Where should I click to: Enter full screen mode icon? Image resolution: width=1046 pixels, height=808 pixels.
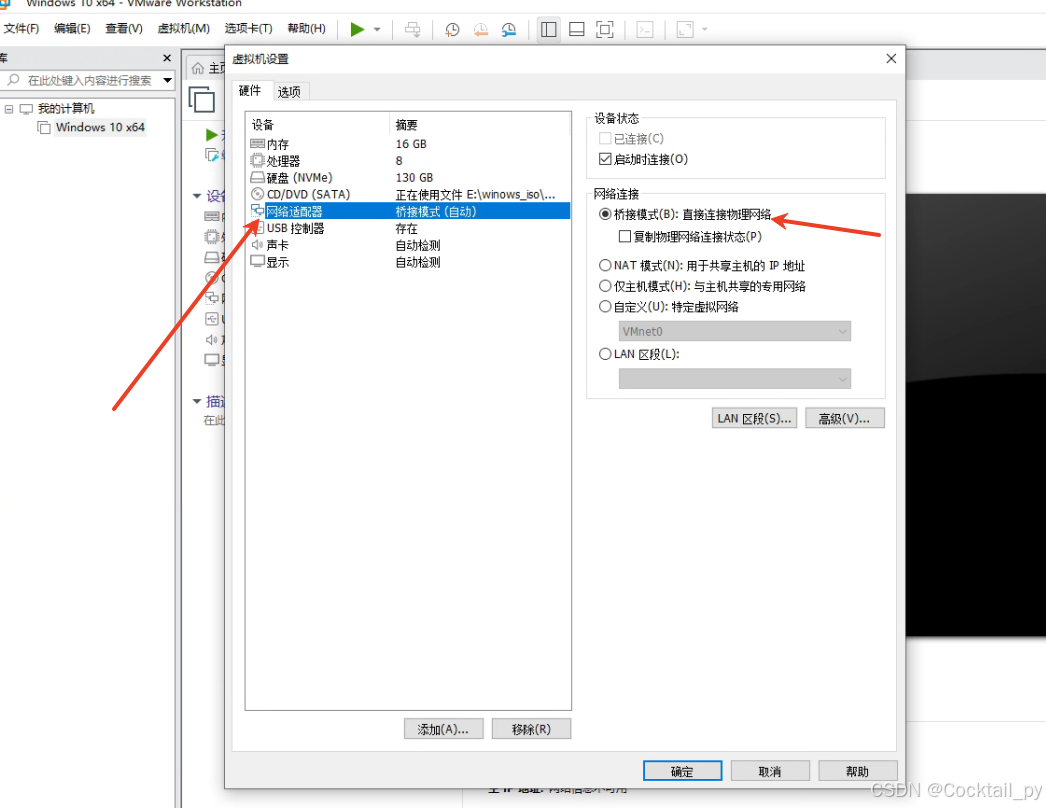point(604,29)
